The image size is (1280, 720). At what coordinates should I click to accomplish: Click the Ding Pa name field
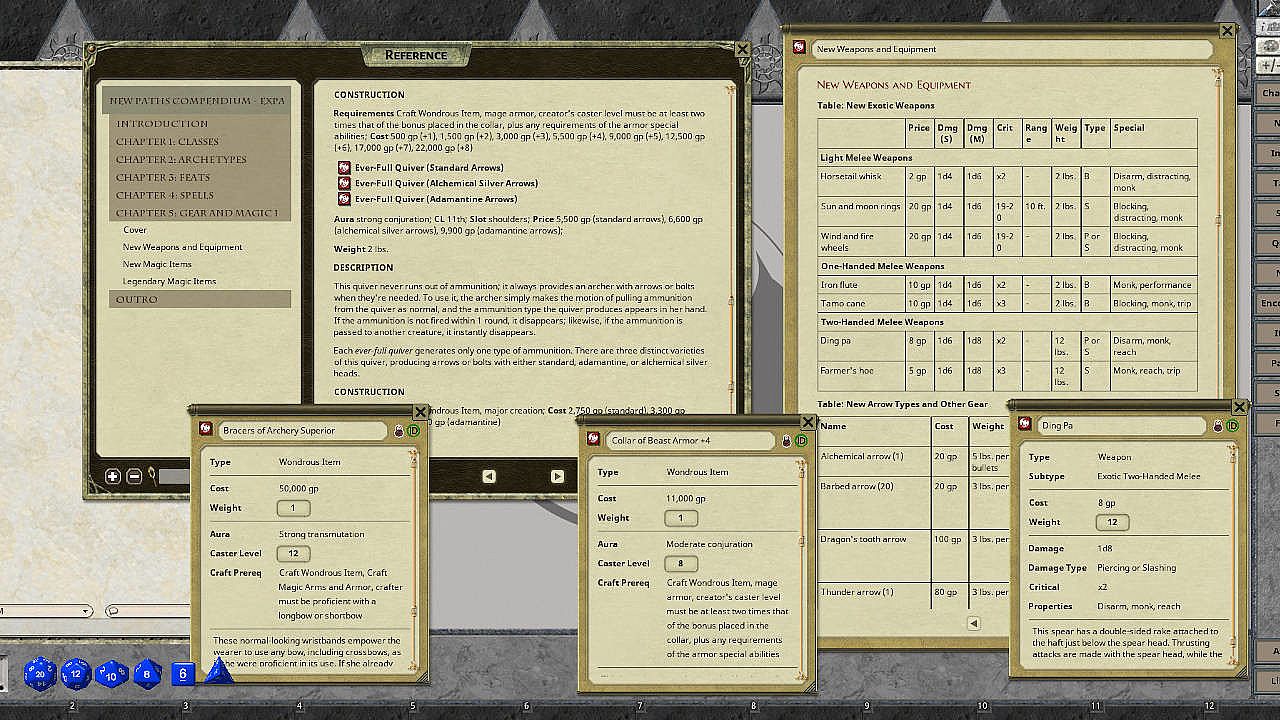1121,426
